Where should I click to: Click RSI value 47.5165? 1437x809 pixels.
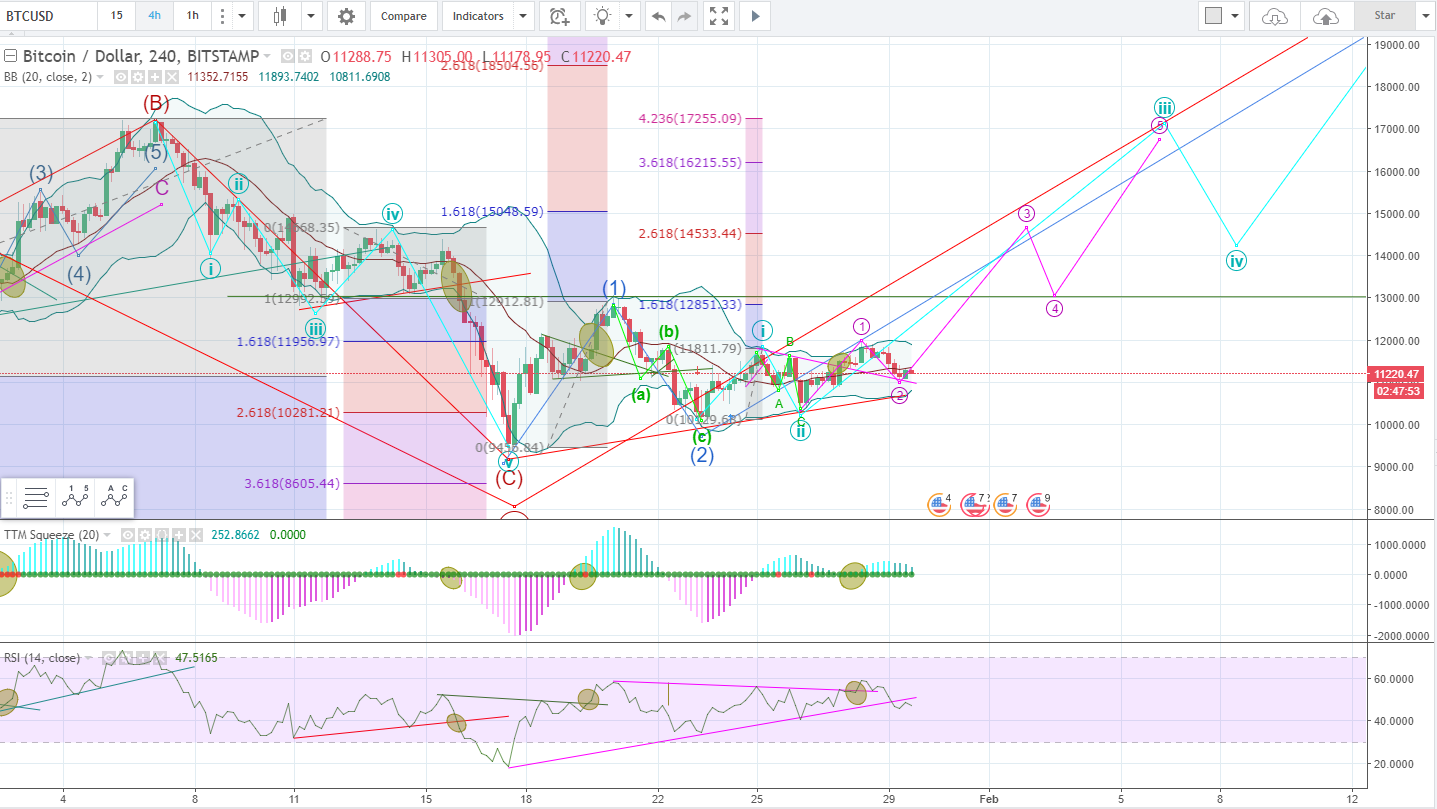pos(198,658)
